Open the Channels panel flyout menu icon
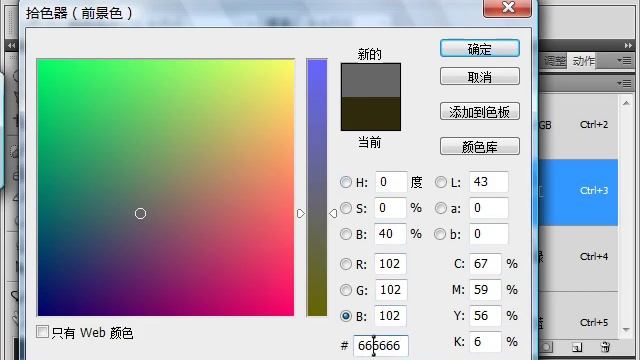 624,84
